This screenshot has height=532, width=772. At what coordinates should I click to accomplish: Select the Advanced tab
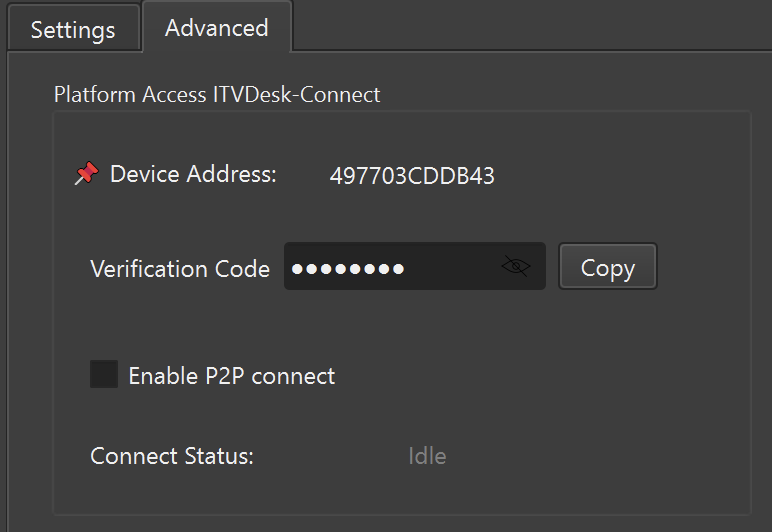216,28
